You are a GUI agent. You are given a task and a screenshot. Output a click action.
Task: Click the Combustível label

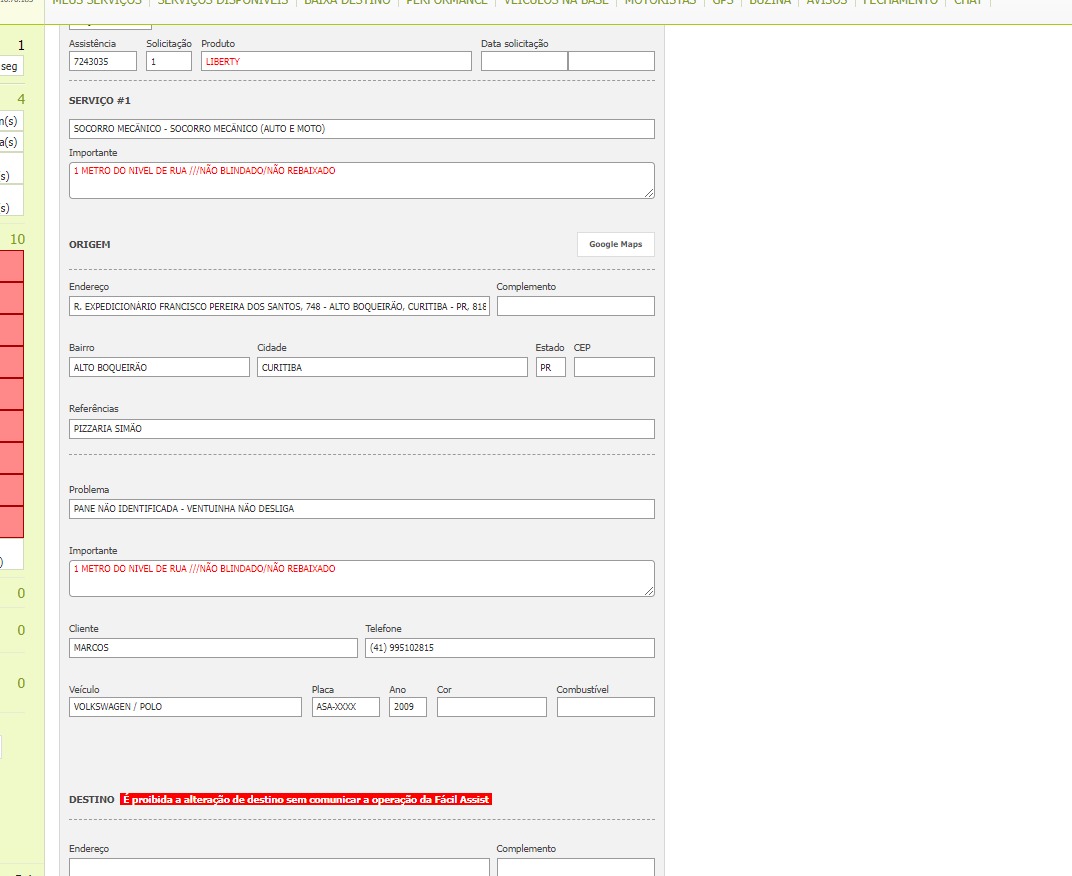(582, 689)
